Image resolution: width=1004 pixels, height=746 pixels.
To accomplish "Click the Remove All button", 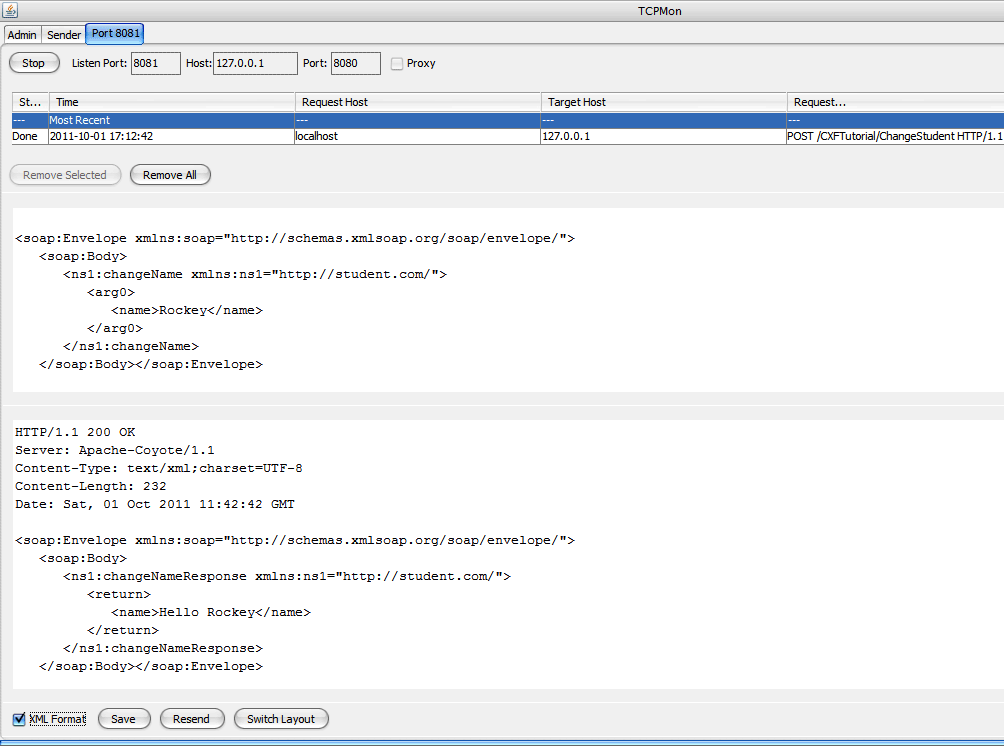I will coord(170,175).
